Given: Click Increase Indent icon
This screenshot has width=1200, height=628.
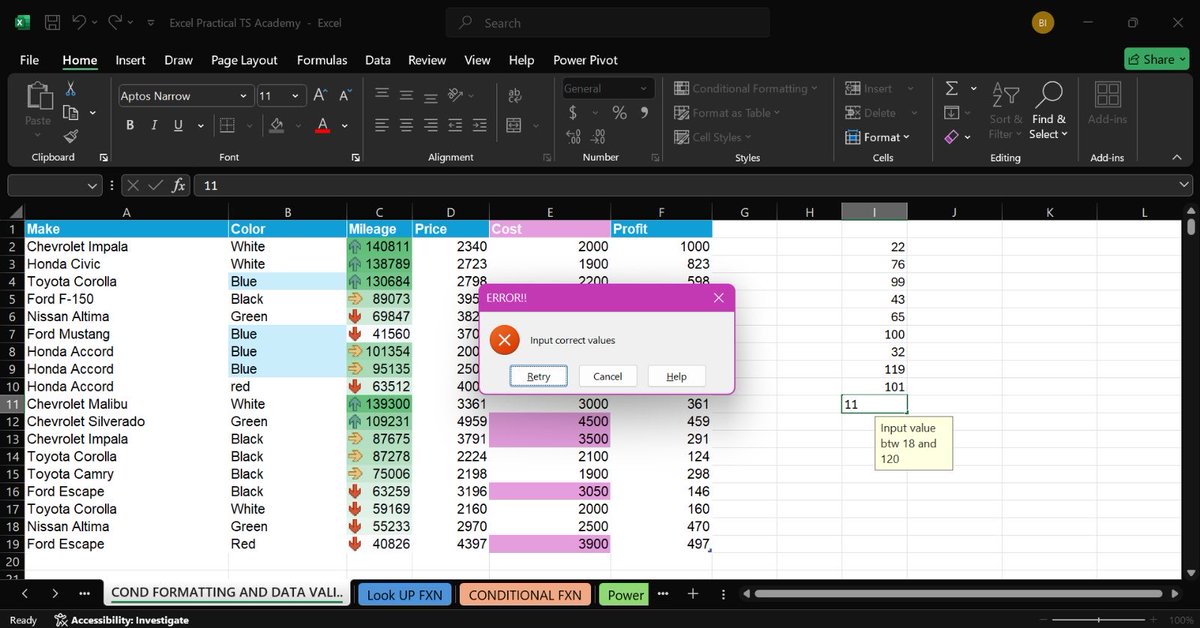Looking at the screenshot, I should [480, 126].
